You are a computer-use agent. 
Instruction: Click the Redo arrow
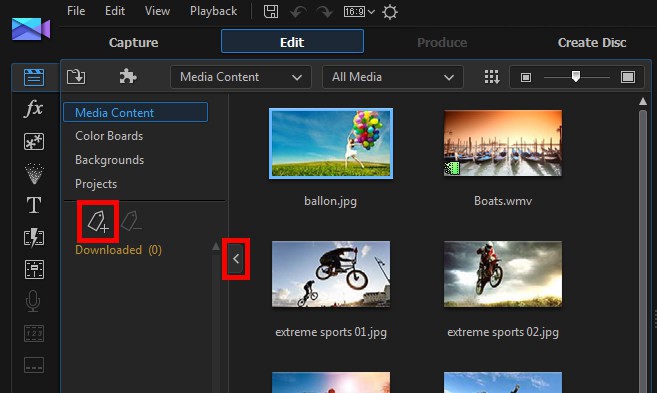coord(325,12)
